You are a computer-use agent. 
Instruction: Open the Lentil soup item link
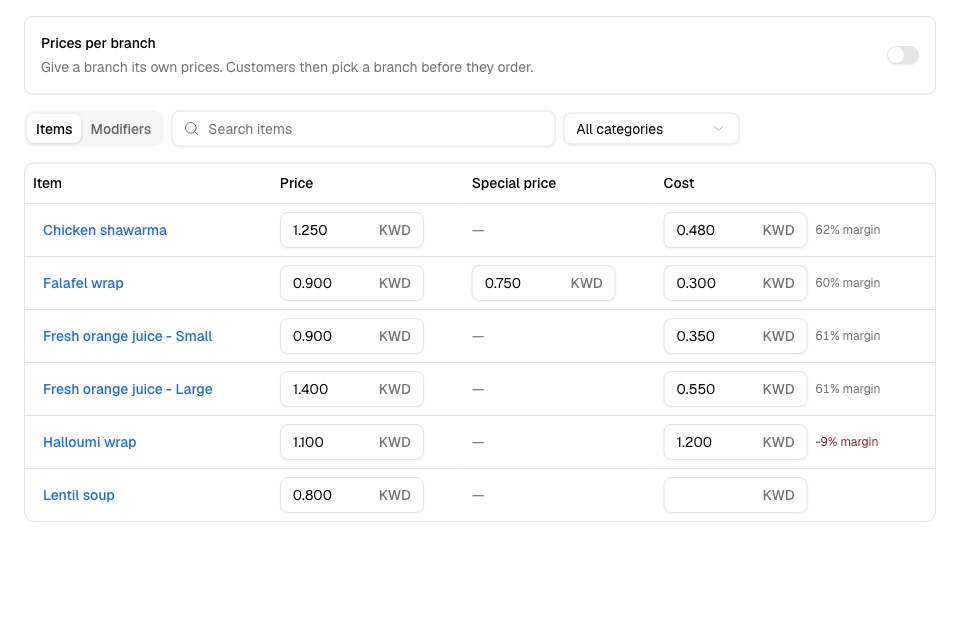click(78, 495)
